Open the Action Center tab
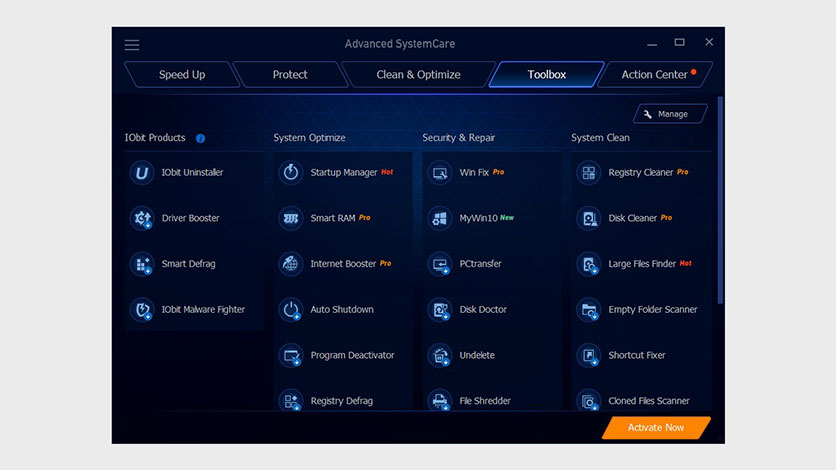Screen dimensions: 836x470 [654, 75]
